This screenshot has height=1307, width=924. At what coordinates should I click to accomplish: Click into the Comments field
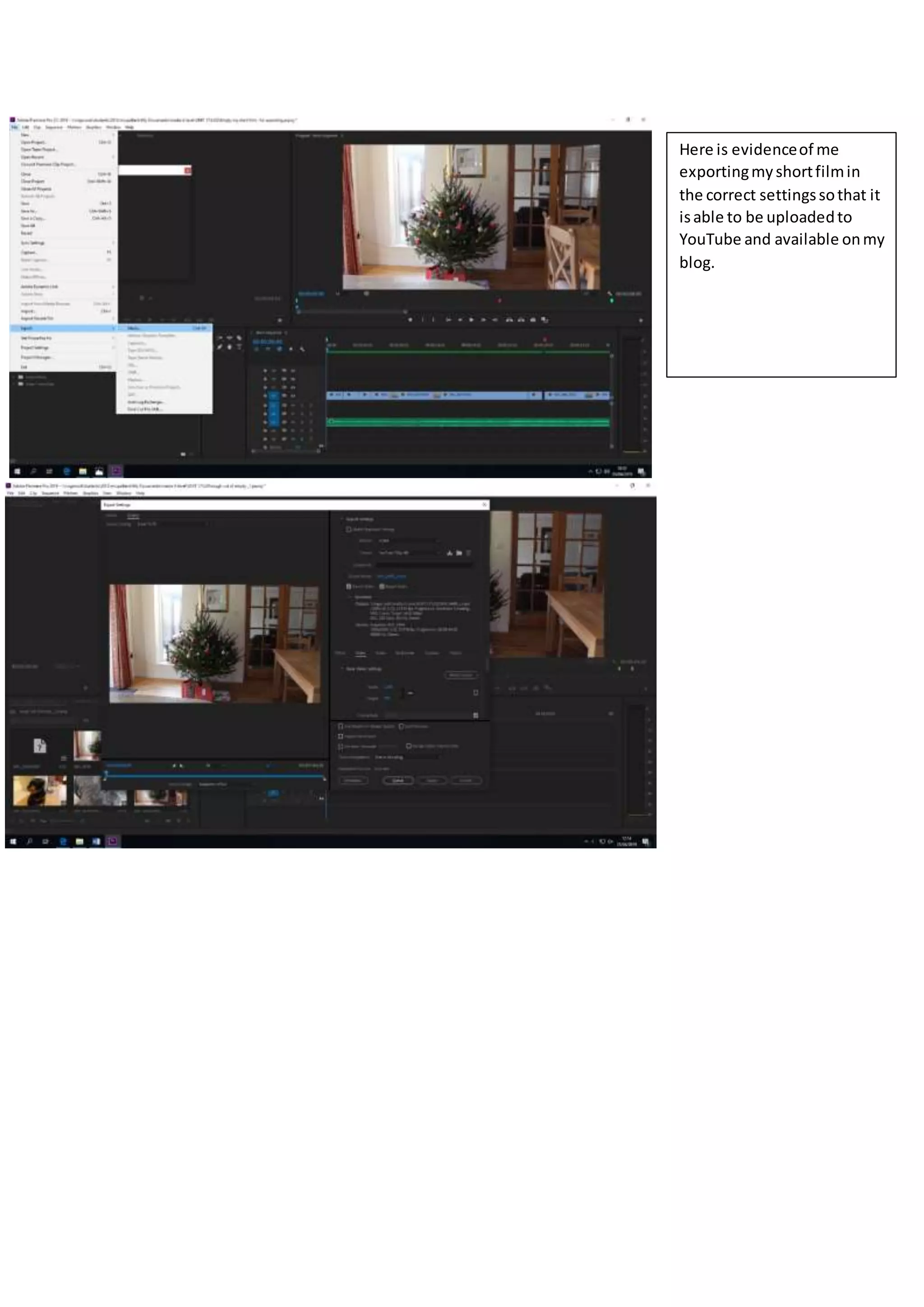pos(425,565)
